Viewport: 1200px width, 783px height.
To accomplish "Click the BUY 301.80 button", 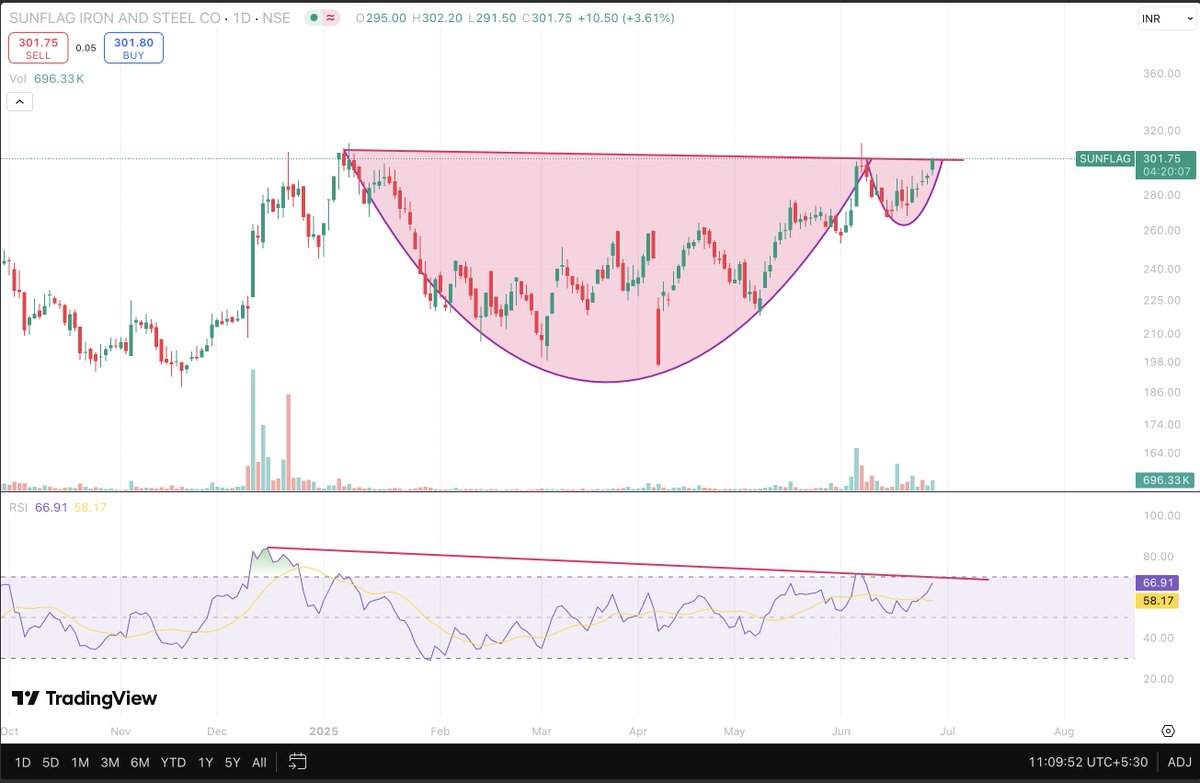I will point(134,48).
